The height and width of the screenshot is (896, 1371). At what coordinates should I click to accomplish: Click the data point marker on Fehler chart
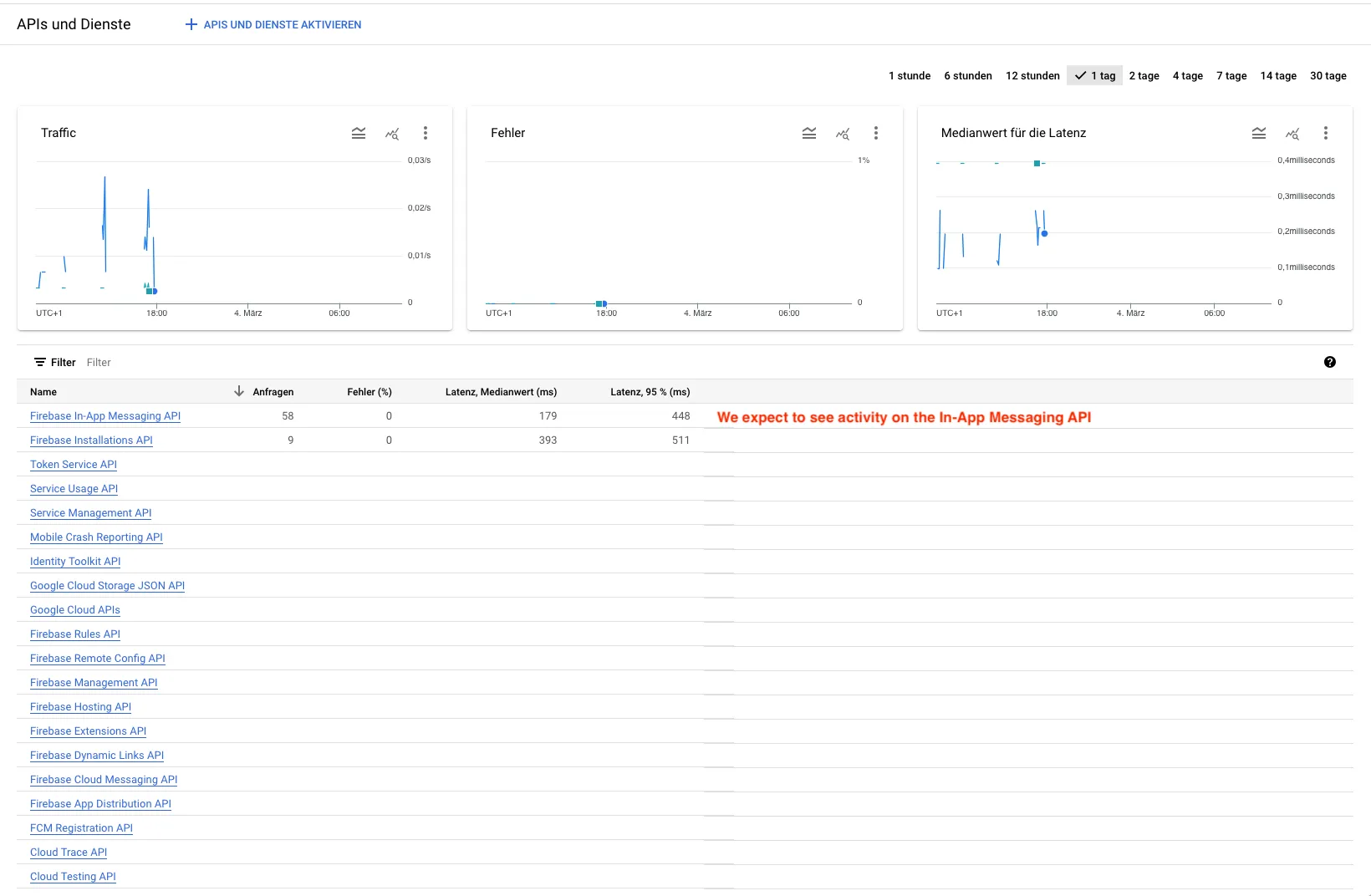click(601, 303)
